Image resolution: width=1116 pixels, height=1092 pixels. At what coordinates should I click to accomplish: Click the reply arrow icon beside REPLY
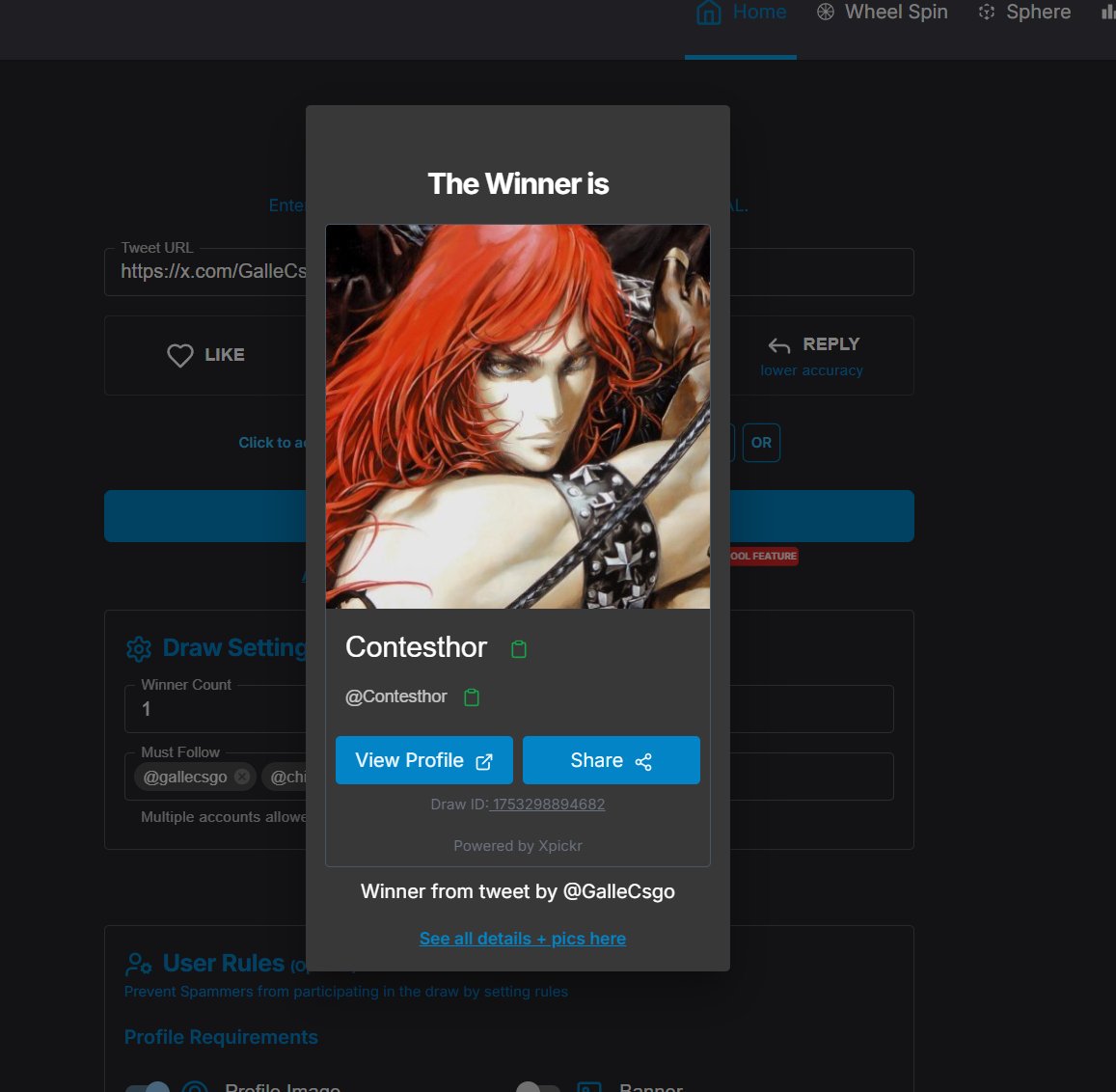coord(778,344)
